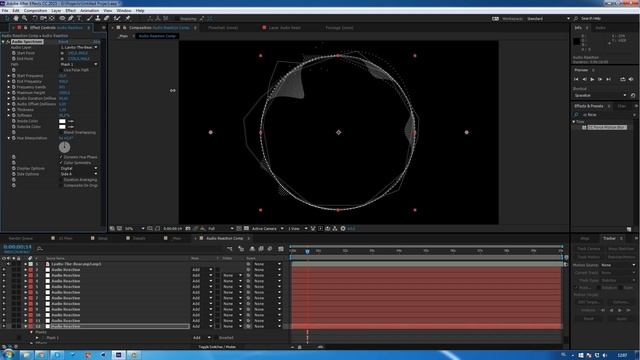Click the timeline search magnifier icon

(x=40, y=248)
